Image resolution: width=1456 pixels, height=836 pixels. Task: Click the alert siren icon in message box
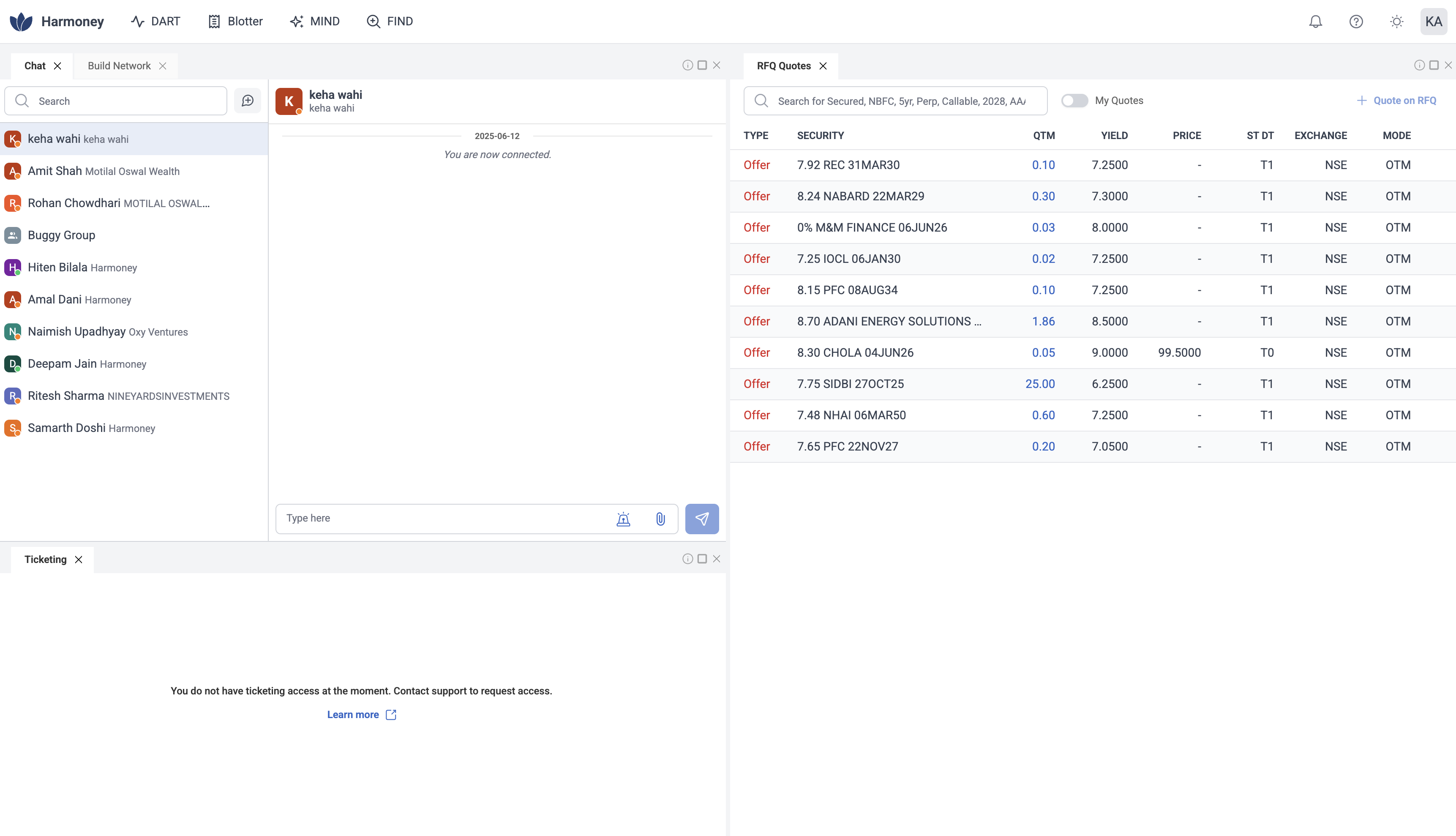[623, 519]
